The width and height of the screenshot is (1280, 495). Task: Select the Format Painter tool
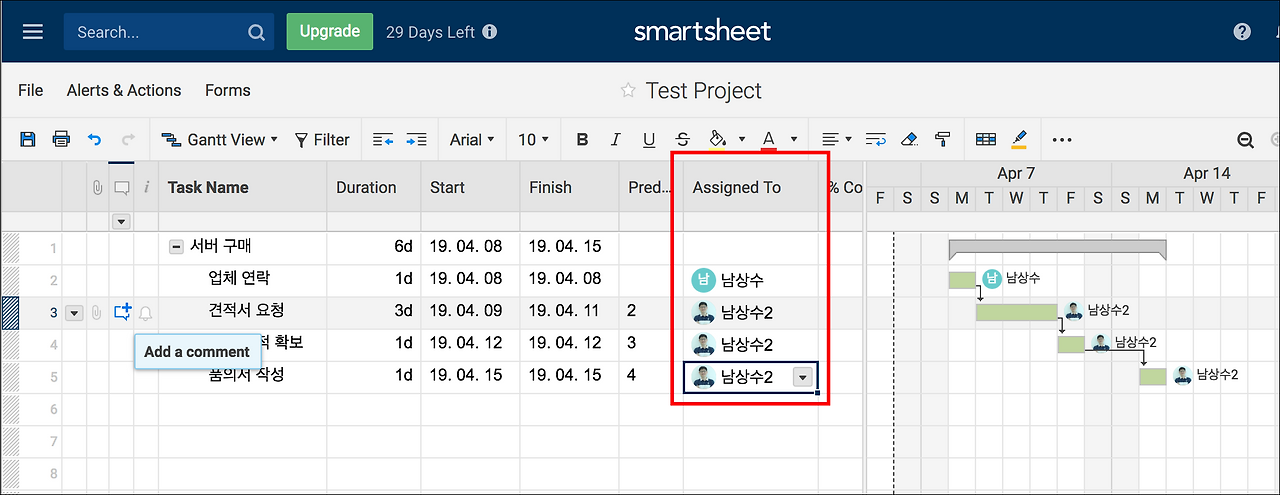942,140
